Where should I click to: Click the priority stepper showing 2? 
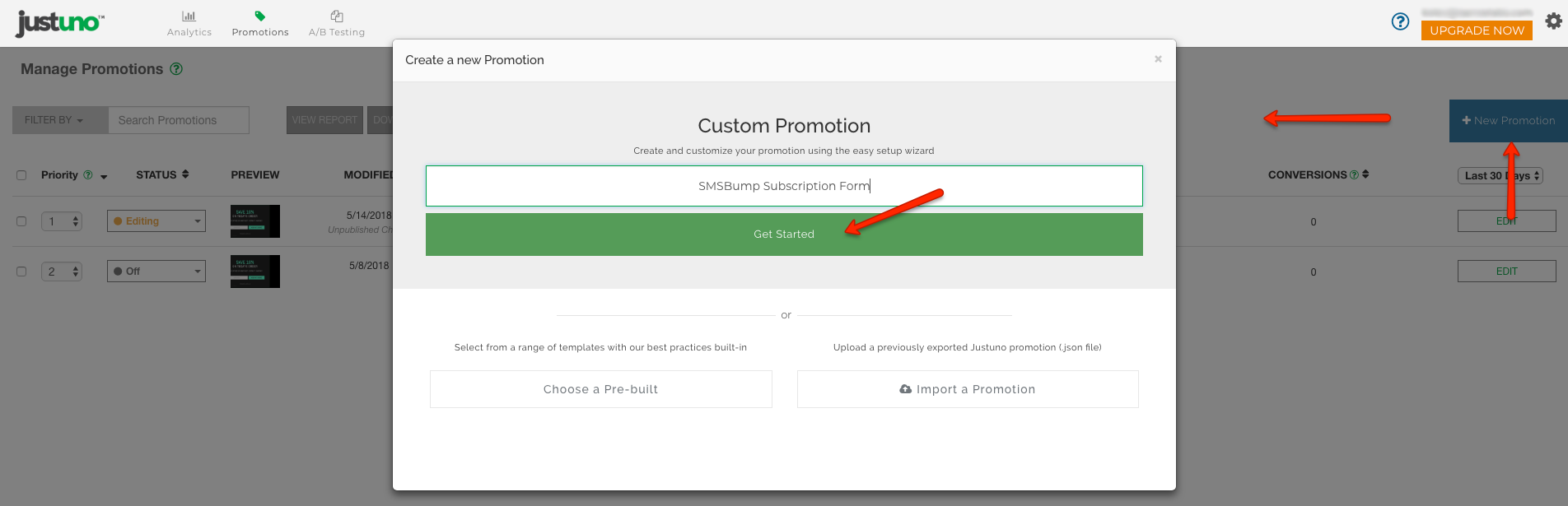pos(62,272)
